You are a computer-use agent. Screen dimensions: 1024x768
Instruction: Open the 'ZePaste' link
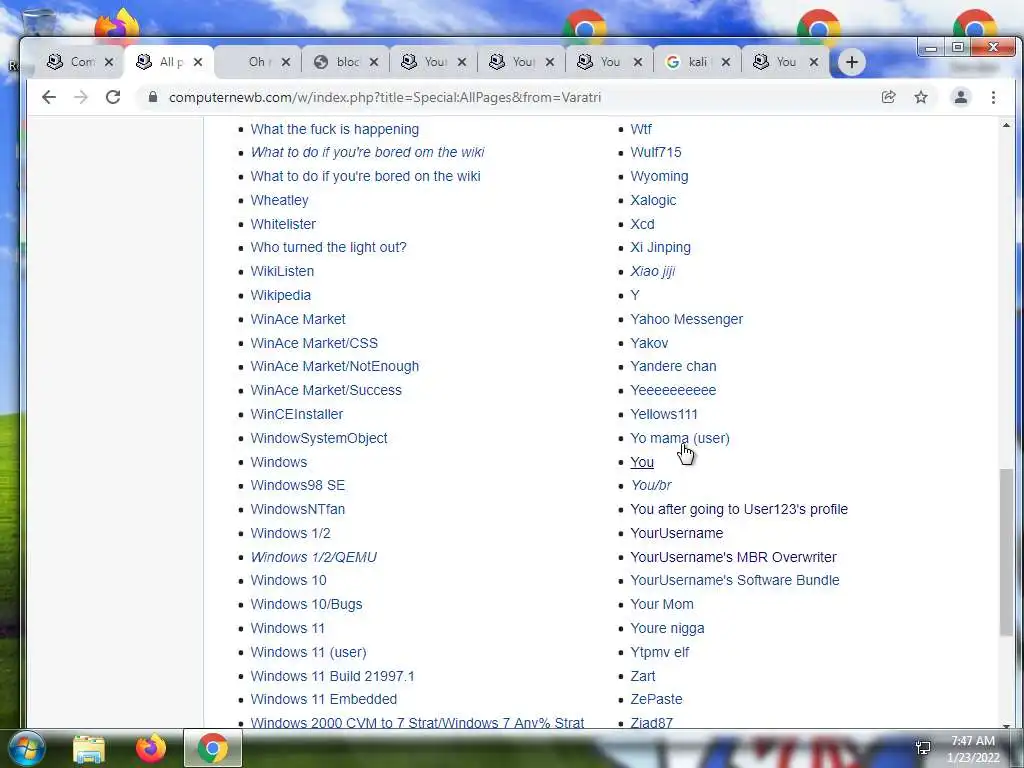click(656, 699)
